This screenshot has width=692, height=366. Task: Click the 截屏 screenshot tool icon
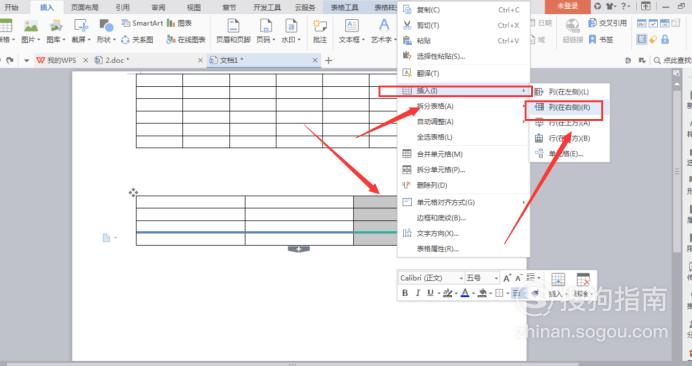point(81,26)
